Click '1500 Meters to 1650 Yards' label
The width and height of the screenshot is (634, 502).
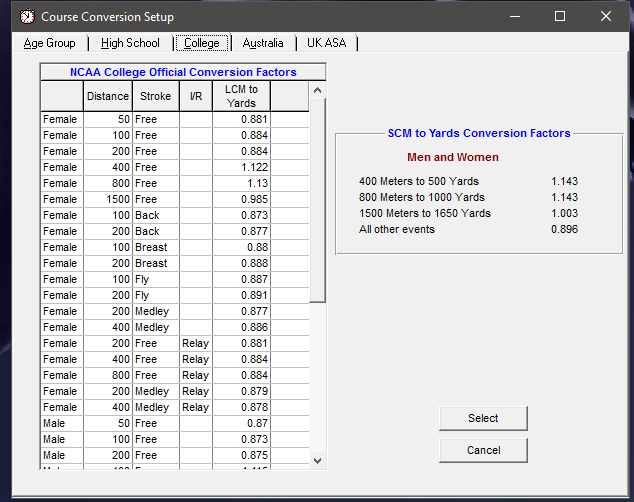tap(425, 213)
